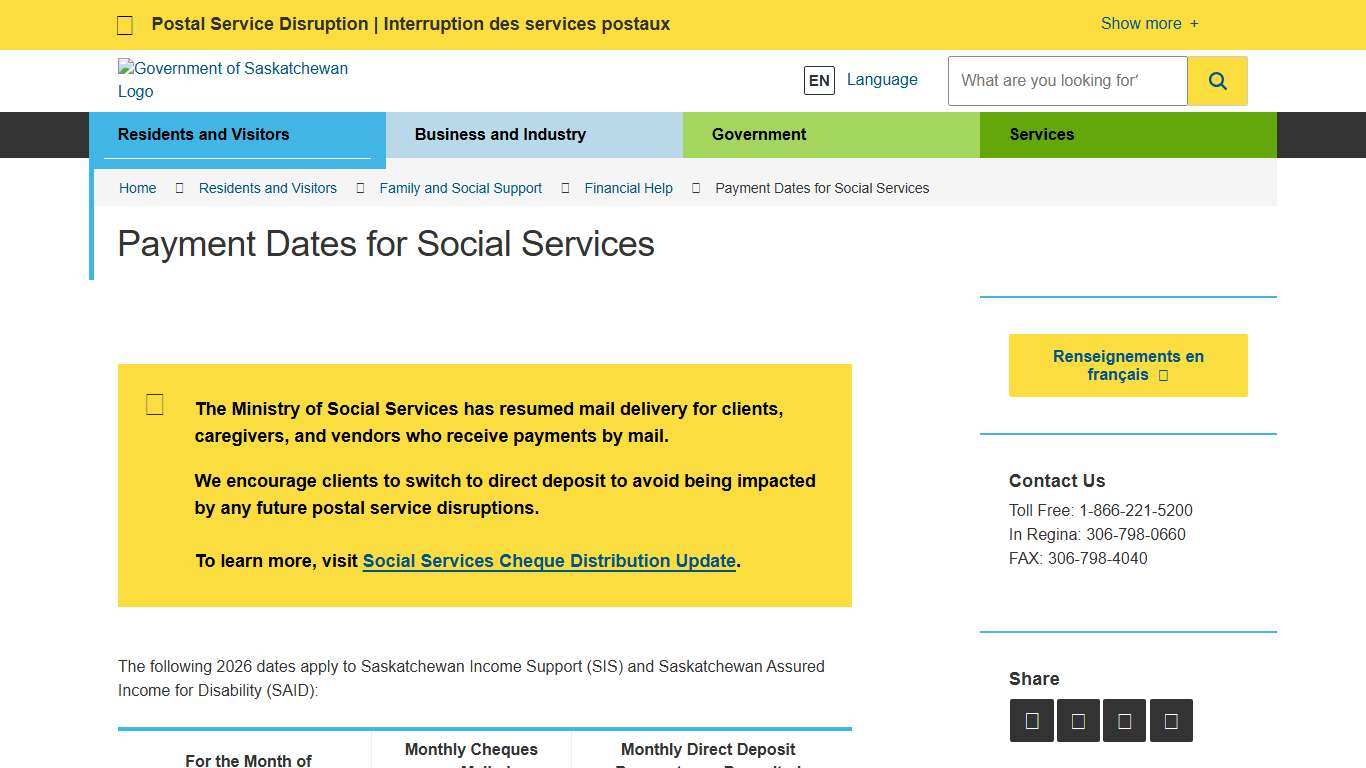Click the search magnifier icon

[x=1217, y=80]
